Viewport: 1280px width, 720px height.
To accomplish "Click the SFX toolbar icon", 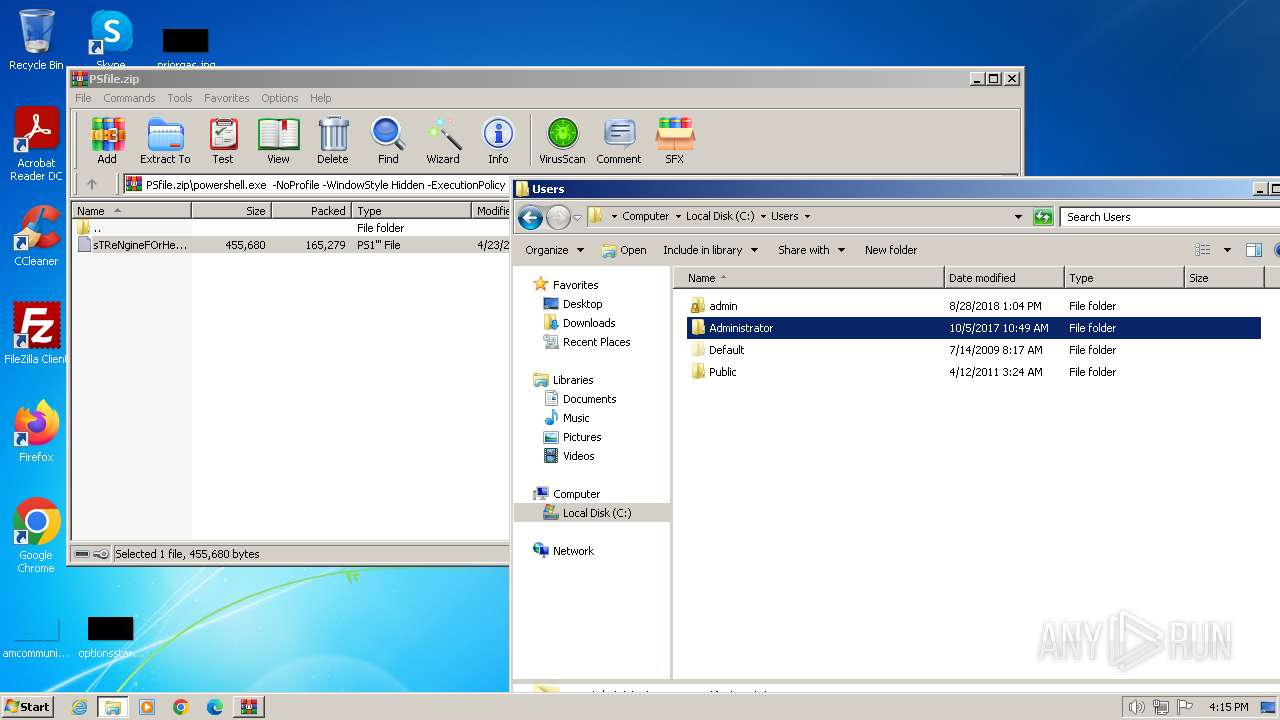I will pos(675,141).
